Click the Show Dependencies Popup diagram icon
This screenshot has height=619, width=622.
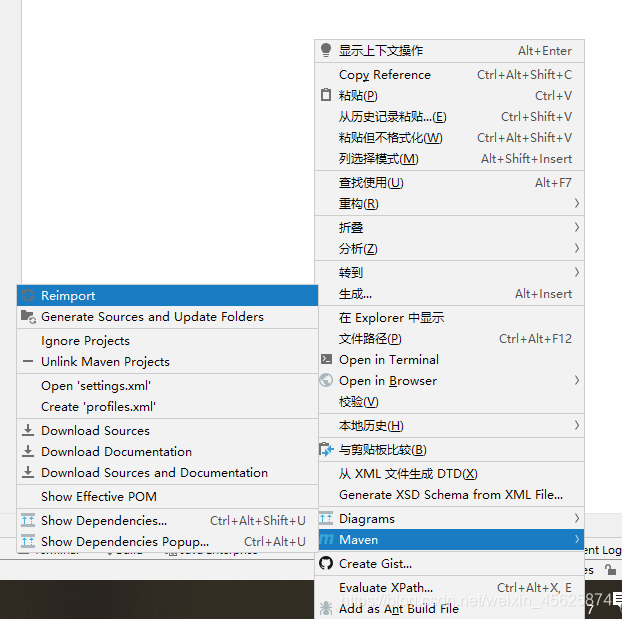coord(28,541)
